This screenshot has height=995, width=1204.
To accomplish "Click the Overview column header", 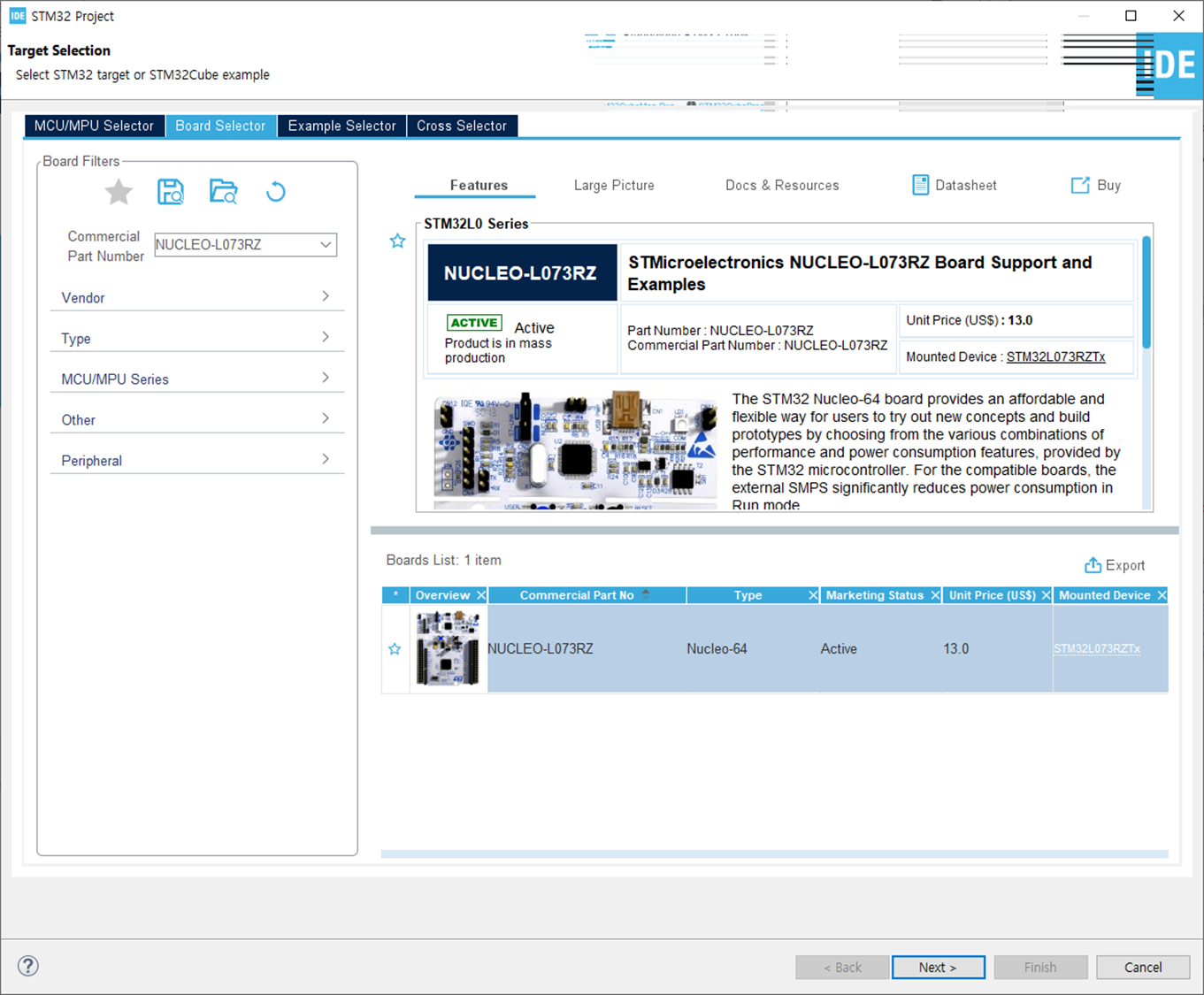I will tap(442, 595).
